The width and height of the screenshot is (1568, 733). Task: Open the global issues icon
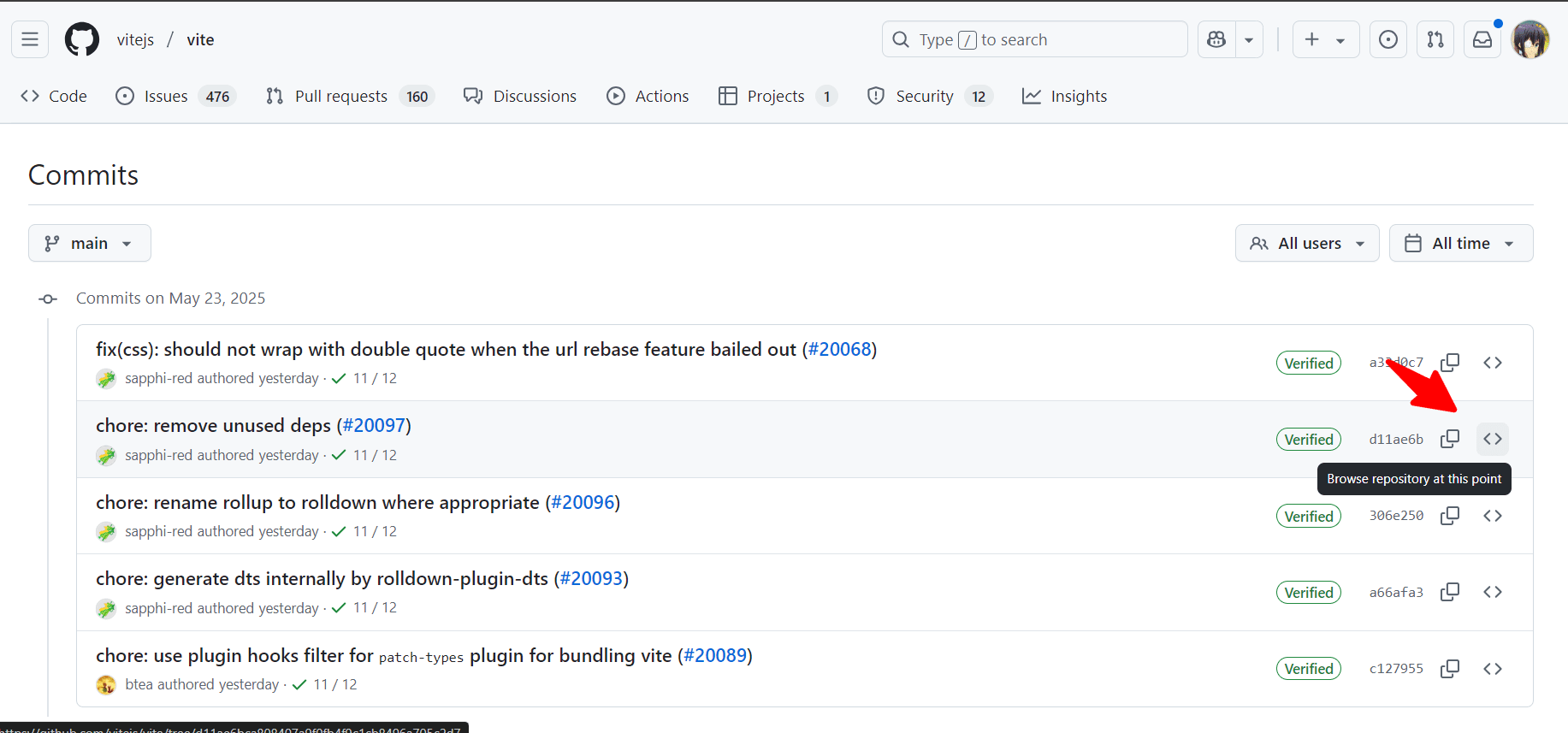click(x=1388, y=39)
